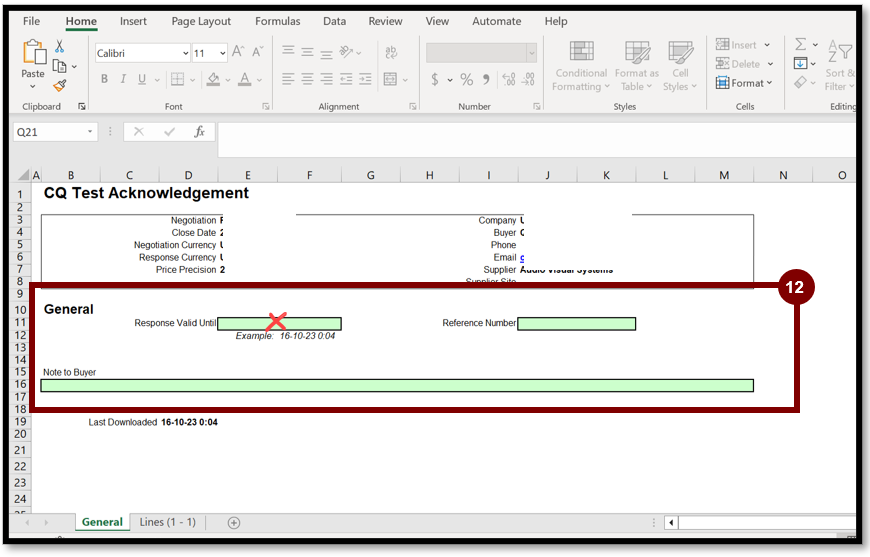The width and height of the screenshot is (870, 557).
Task: Click the Insert Function fx icon
Action: [199, 132]
